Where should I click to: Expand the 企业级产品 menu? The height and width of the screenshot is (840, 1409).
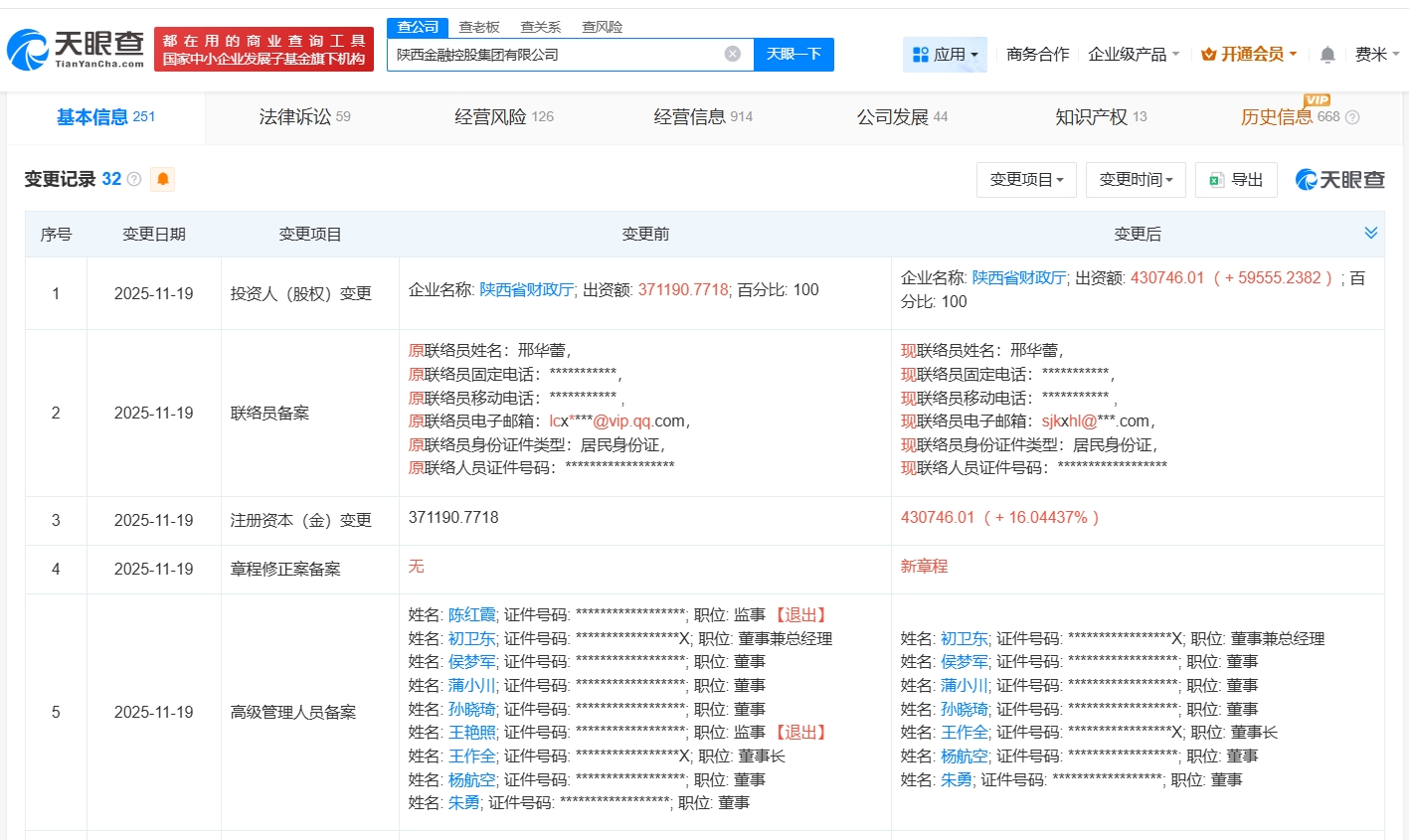(1134, 55)
